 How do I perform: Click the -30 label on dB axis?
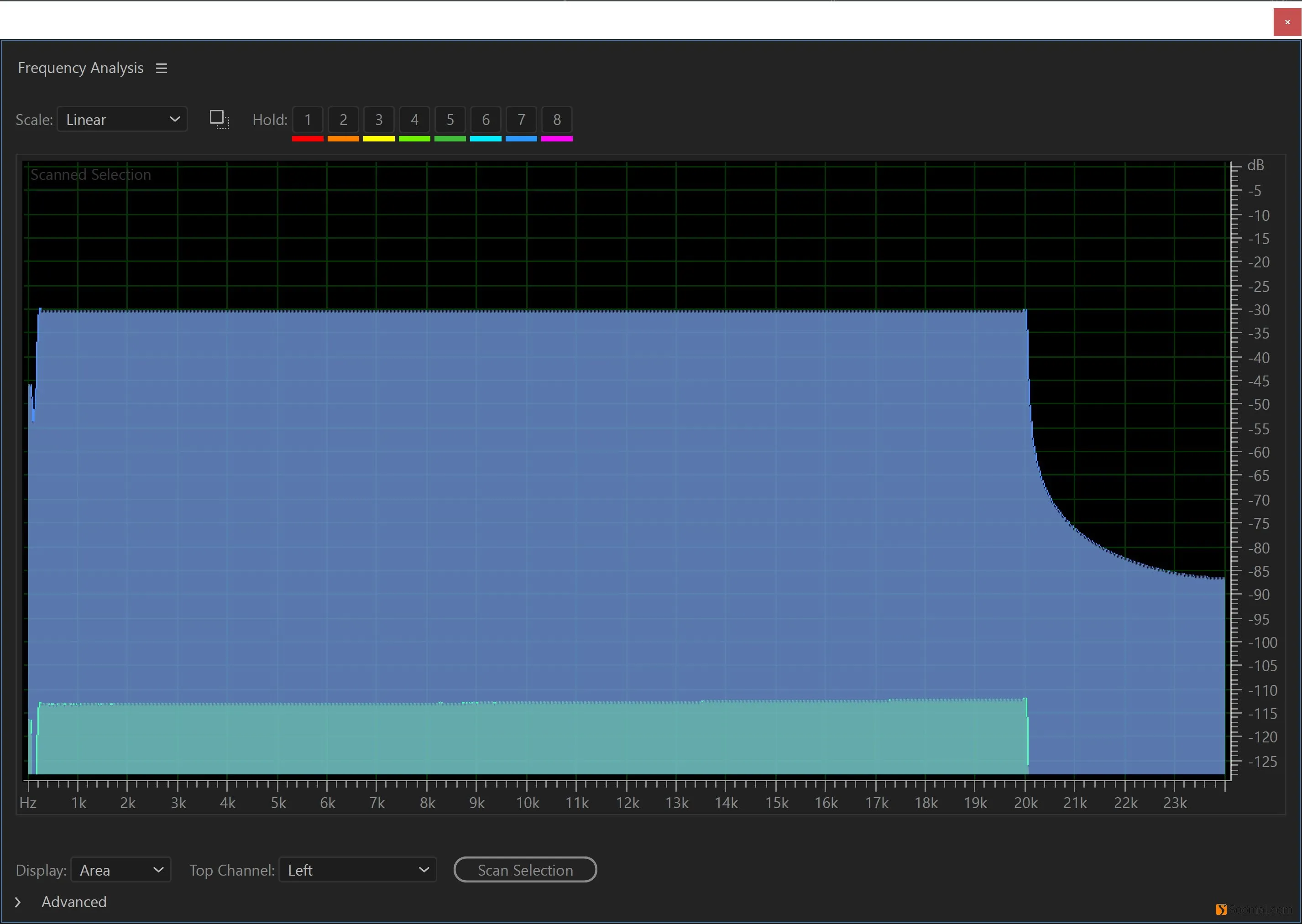coord(1259,310)
